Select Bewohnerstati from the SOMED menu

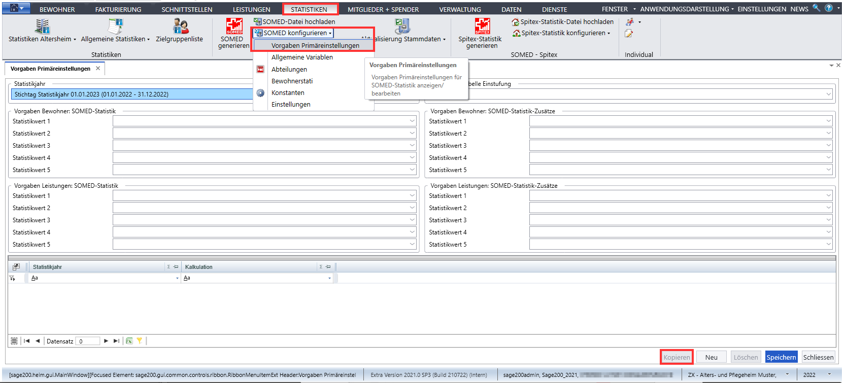314,81
